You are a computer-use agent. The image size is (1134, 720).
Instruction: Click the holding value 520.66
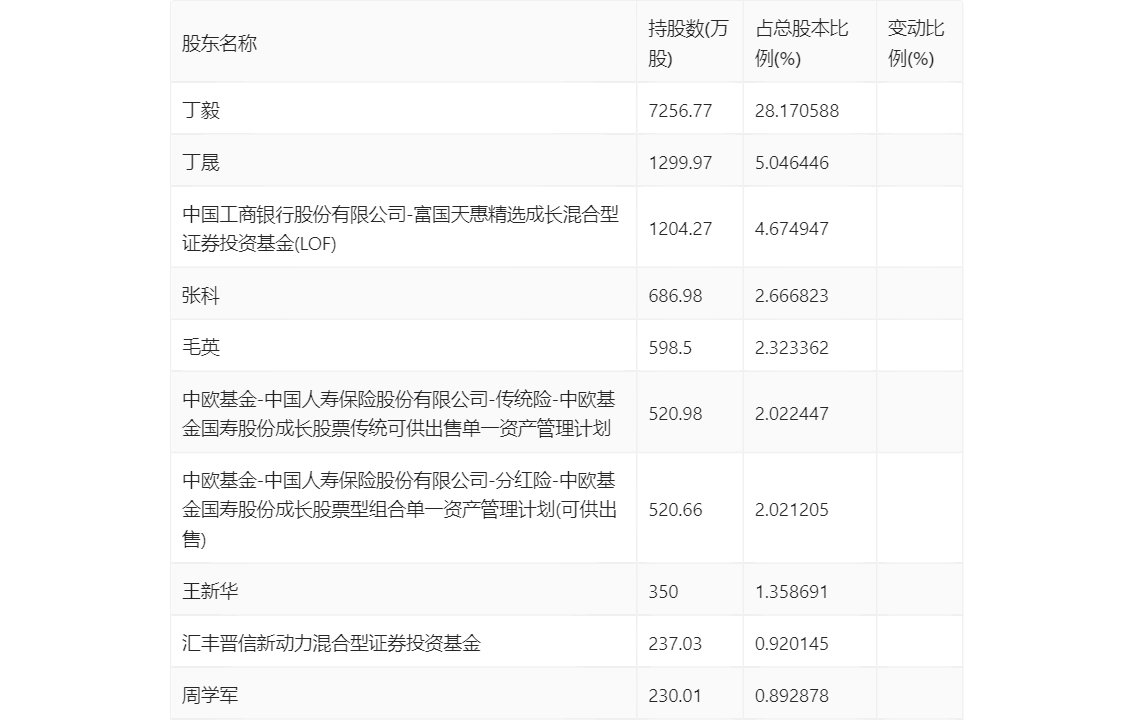pos(675,510)
